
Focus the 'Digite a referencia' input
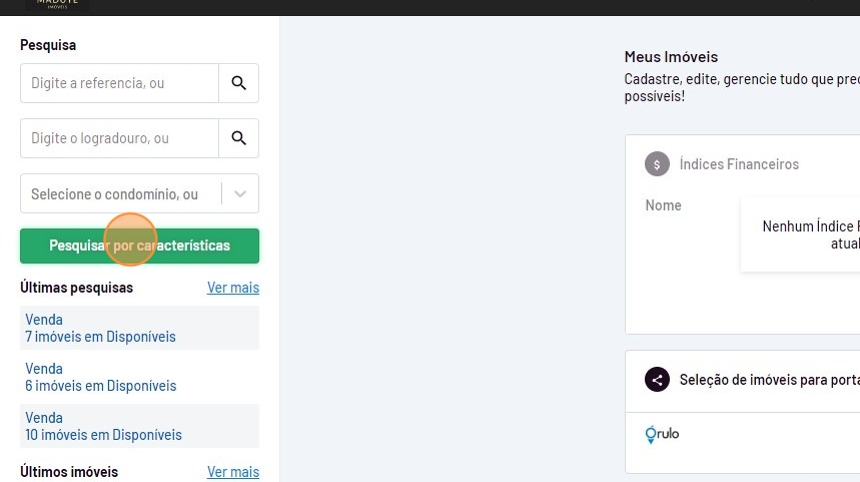point(119,83)
